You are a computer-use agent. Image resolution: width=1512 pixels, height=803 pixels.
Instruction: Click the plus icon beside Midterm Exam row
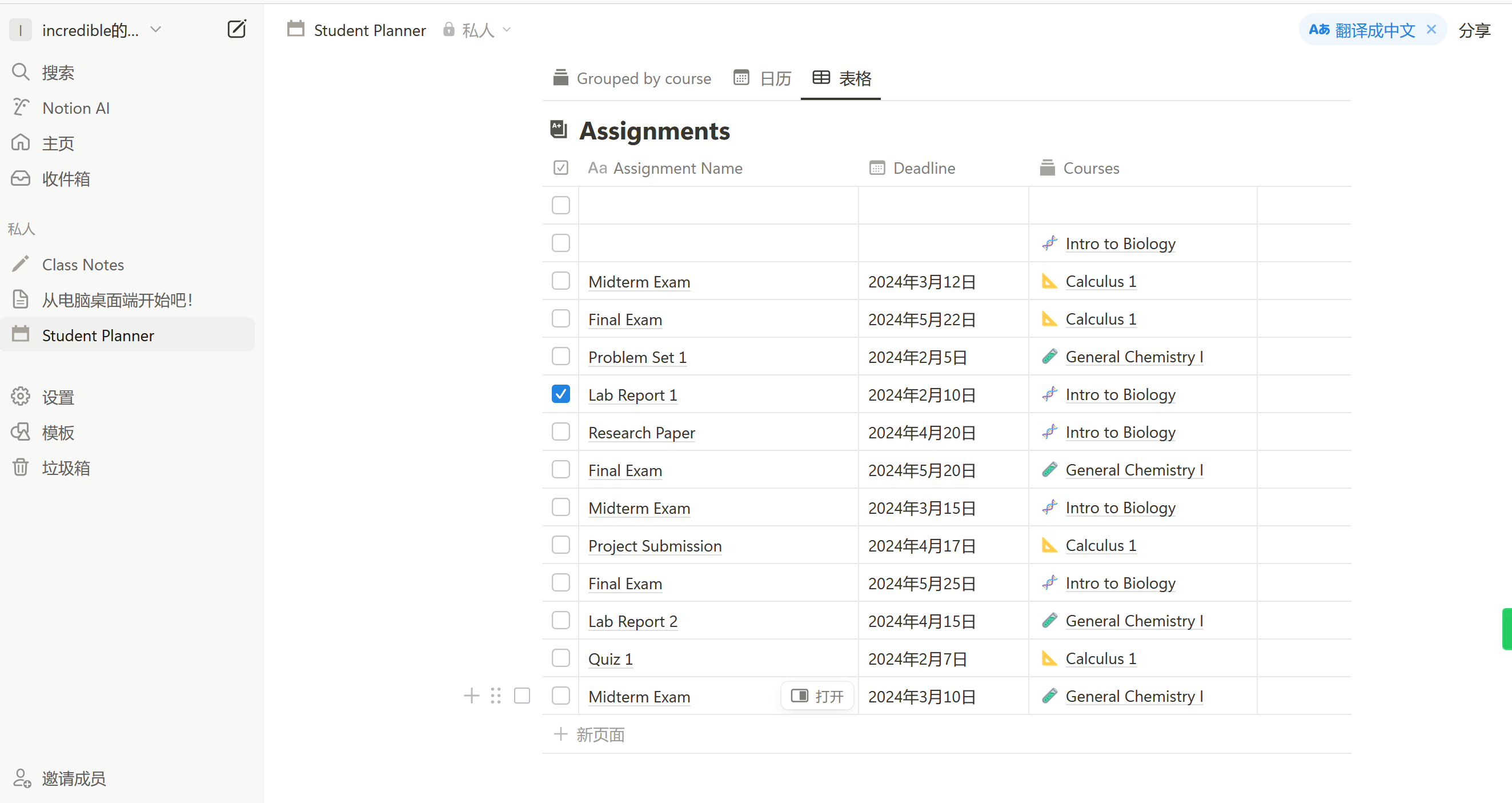coord(471,696)
